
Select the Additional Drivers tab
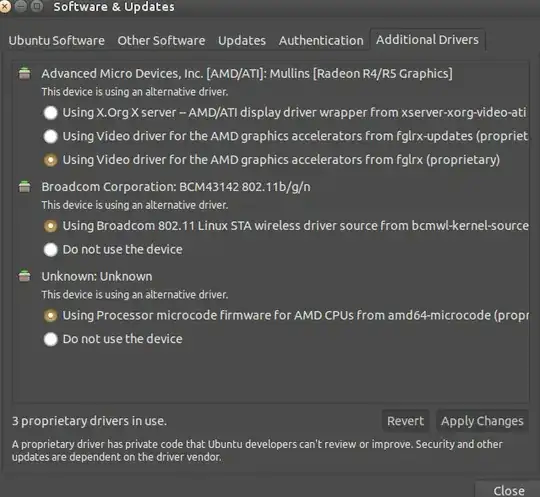pyautogui.click(x=427, y=40)
